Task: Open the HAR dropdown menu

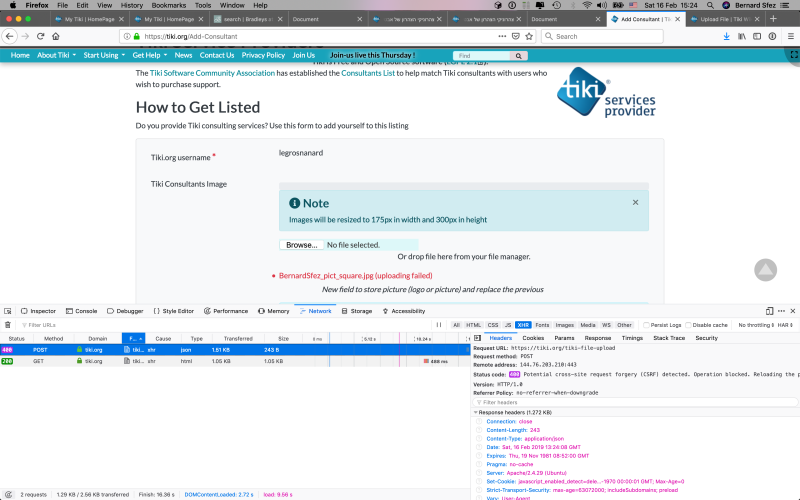Action: tap(785, 325)
